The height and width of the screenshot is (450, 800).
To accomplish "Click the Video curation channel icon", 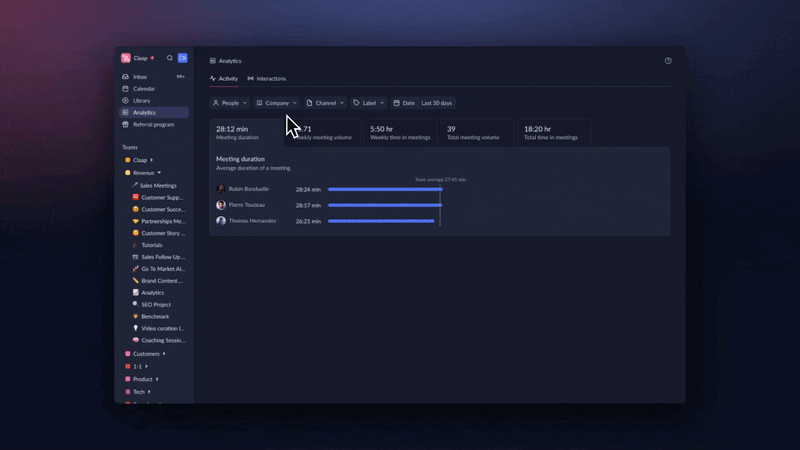I will 135,328.
